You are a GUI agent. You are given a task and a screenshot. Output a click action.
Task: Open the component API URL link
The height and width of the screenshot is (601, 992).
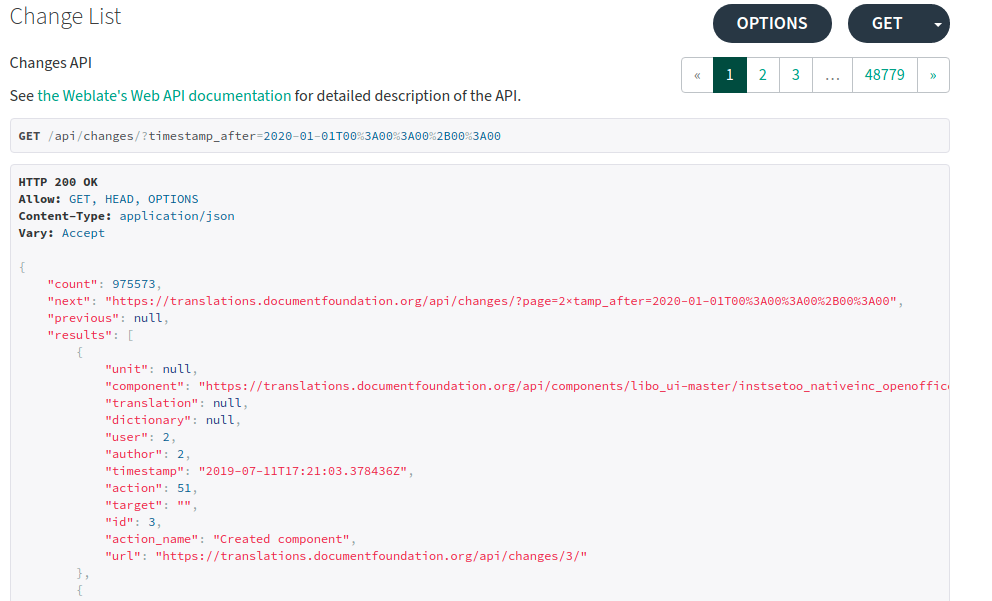pos(574,386)
